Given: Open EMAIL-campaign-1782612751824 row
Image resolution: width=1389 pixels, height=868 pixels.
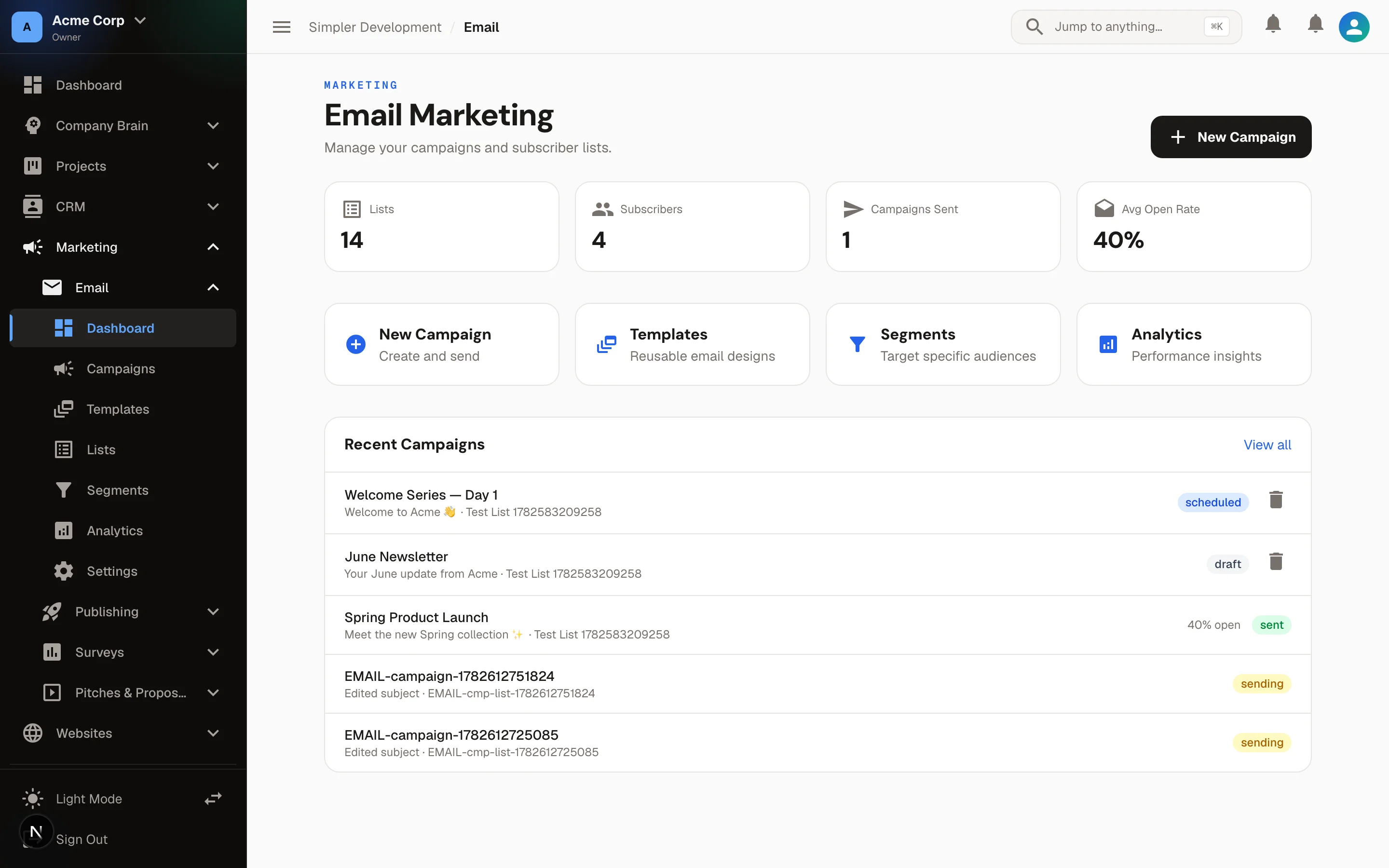Looking at the screenshot, I should point(817,684).
